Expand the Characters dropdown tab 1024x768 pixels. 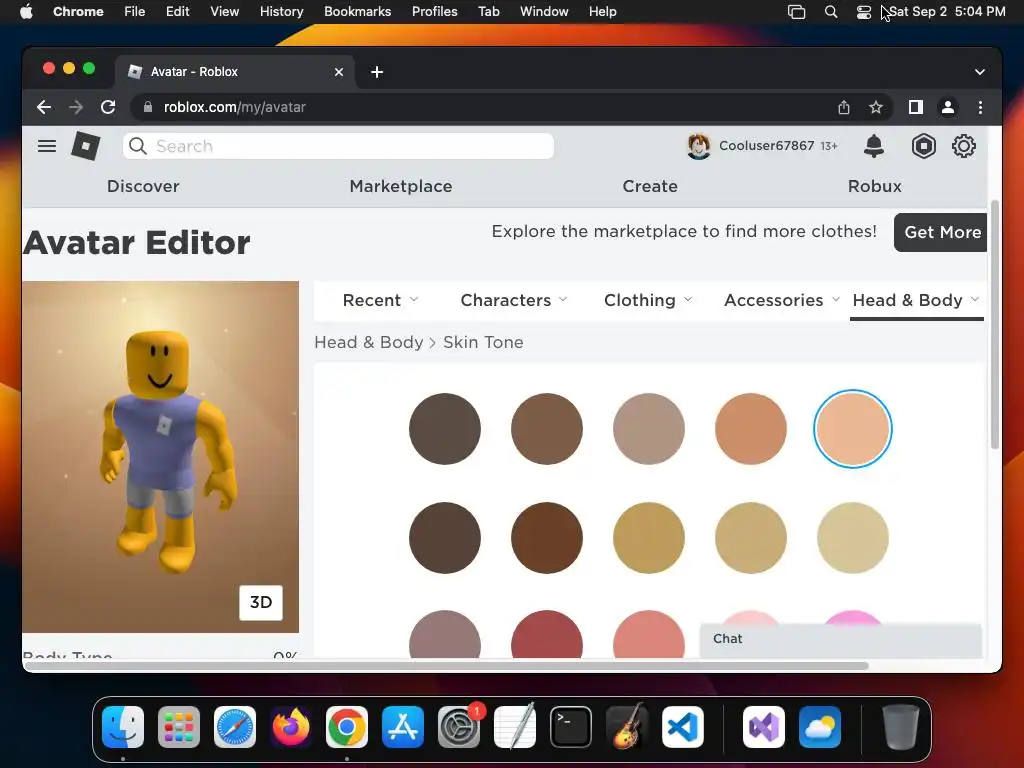[x=514, y=300]
